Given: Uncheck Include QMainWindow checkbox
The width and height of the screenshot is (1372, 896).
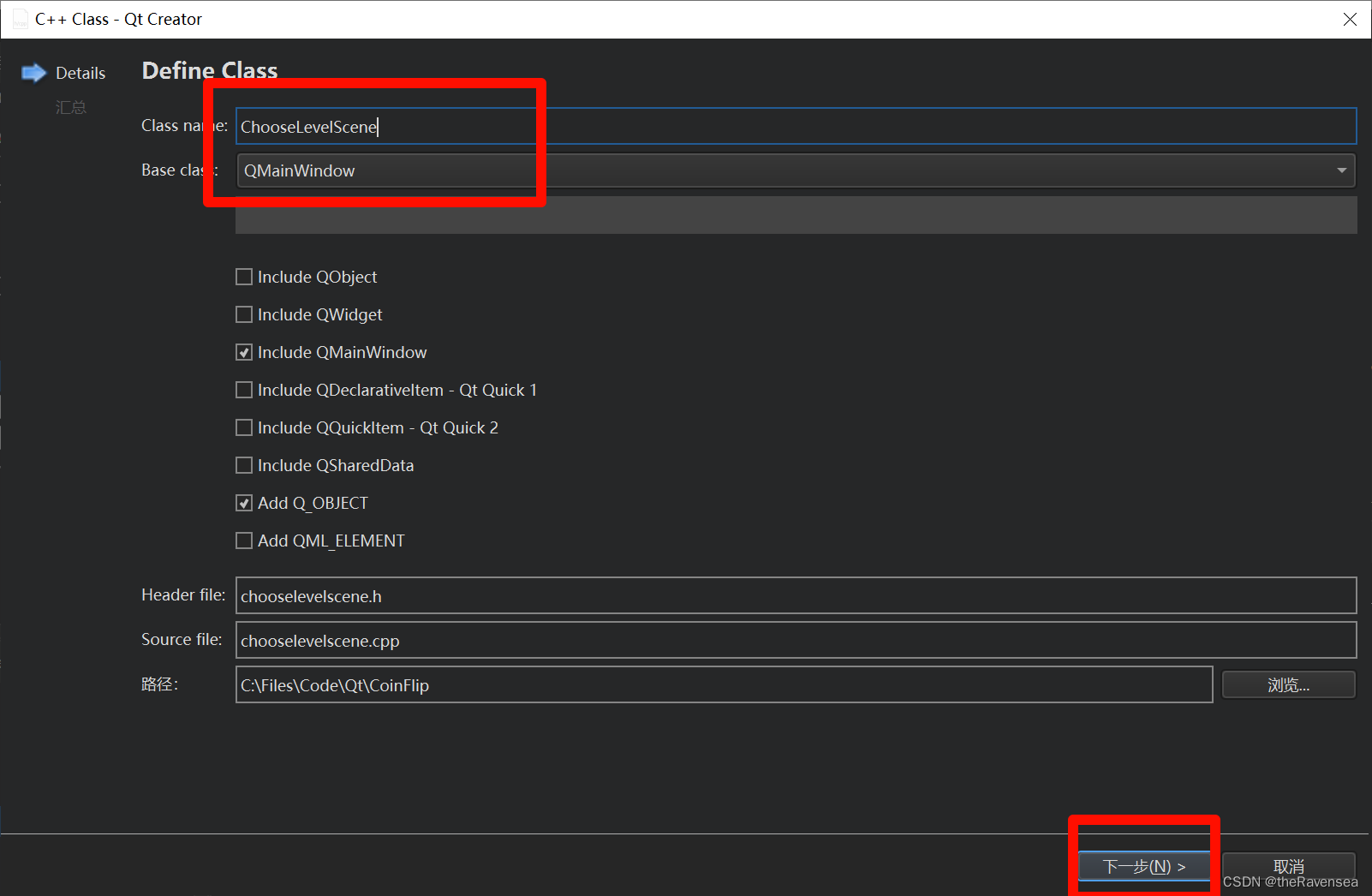Looking at the screenshot, I should coord(244,352).
